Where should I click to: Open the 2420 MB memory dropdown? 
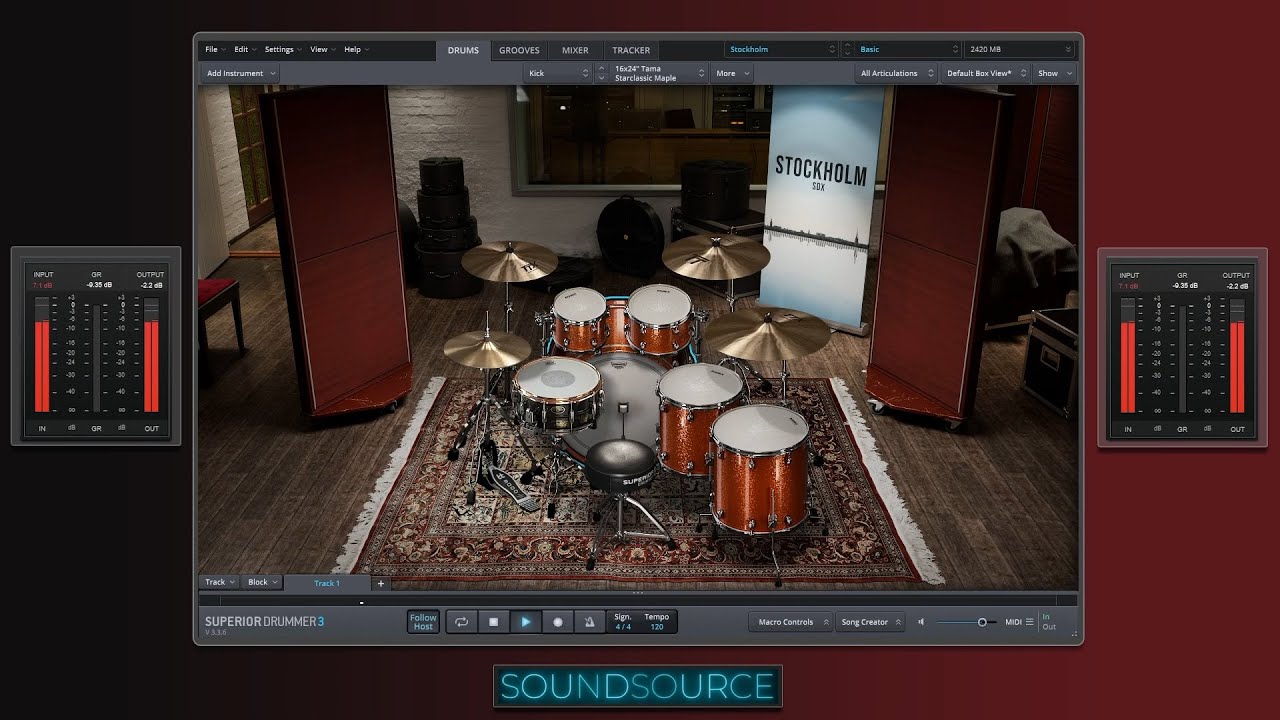click(1020, 49)
